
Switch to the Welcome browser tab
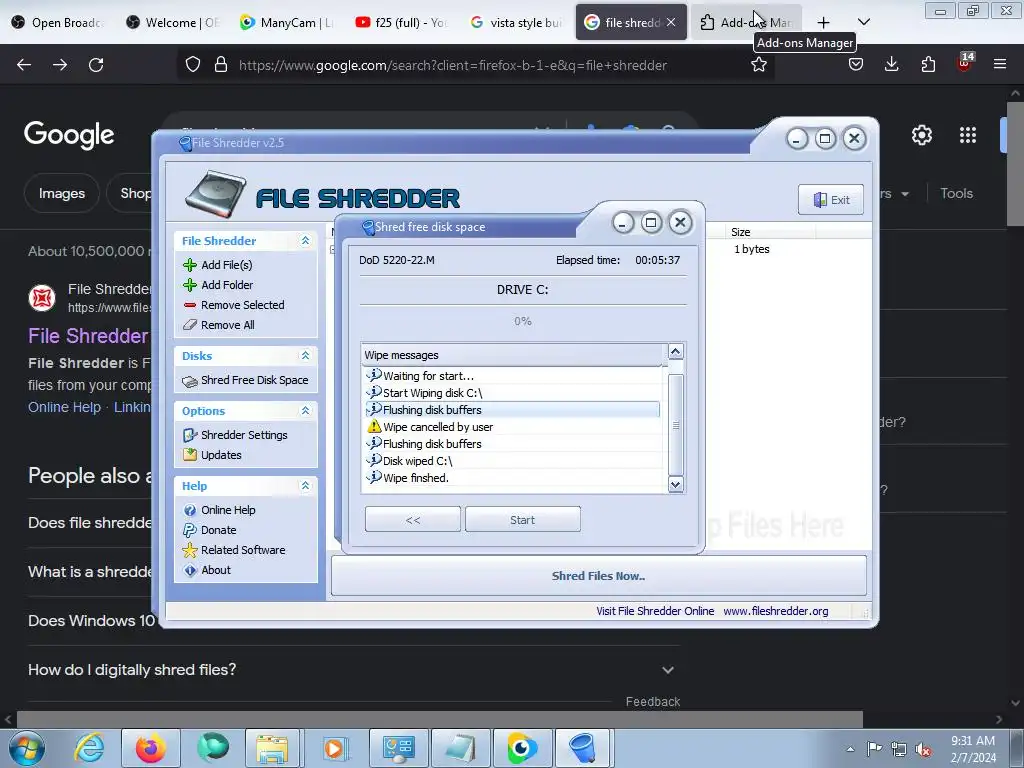pyautogui.click(x=173, y=22)
